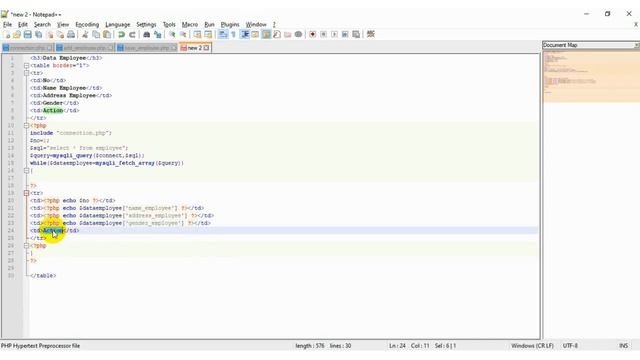Click the closing '</table>' tag on line 30
Image resolution: width=640 pixels, height=360 pixels.
[x=43, y=276]
